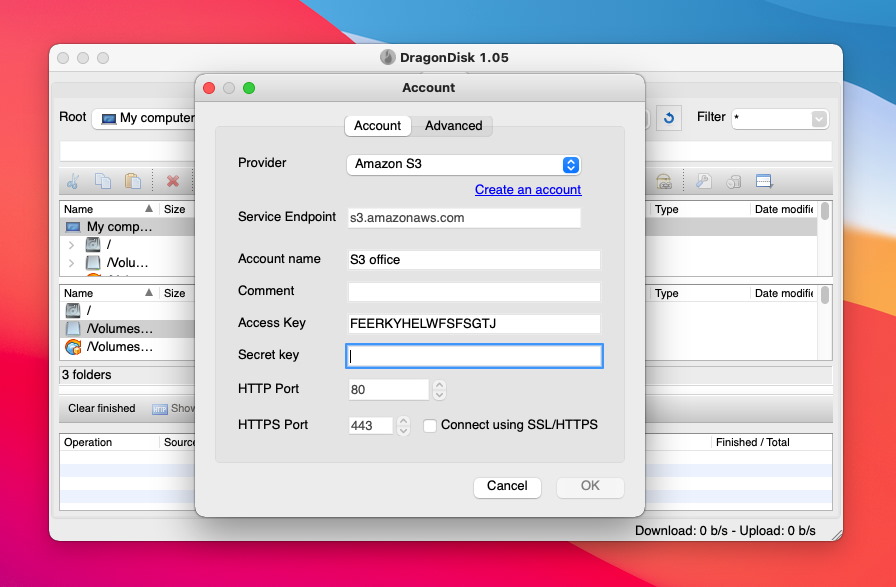Click the wrench properties icon

pyautogui.click(x=703, y=181)
